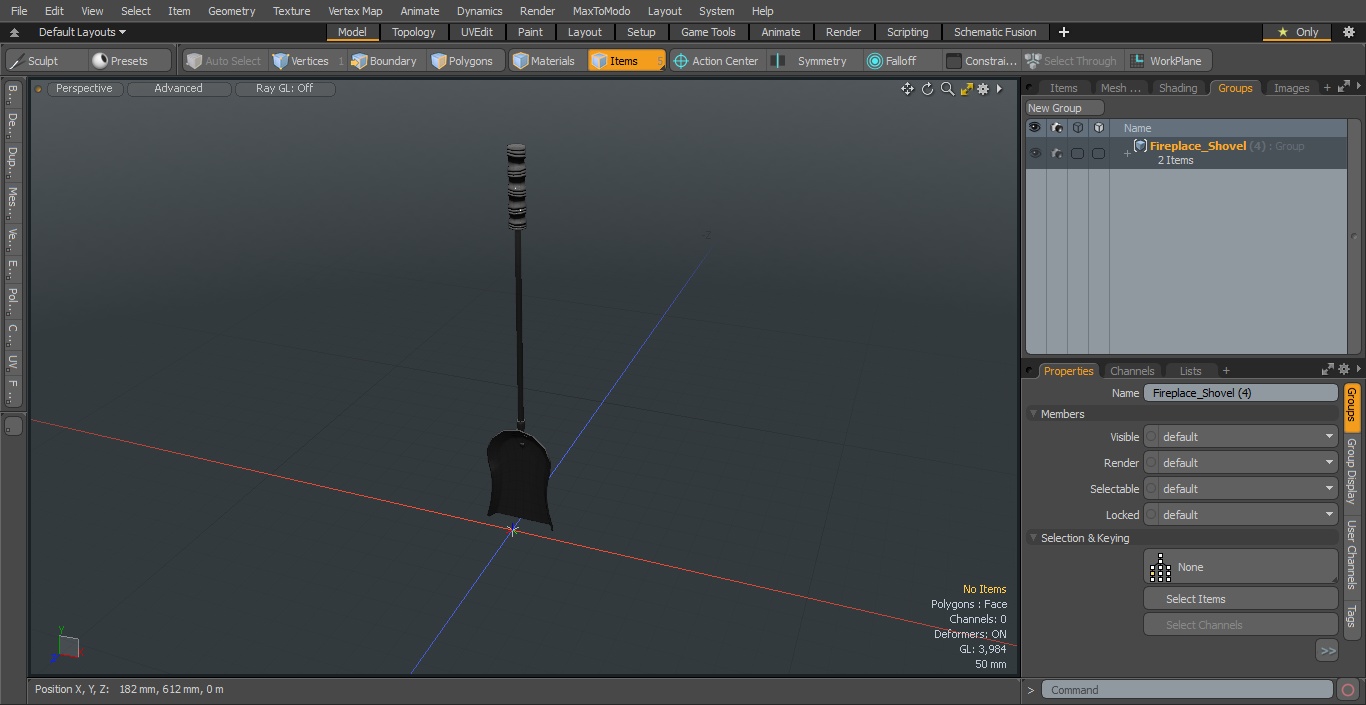
Task: Add a new layout tab with plus
Action: coord(1063,32)
